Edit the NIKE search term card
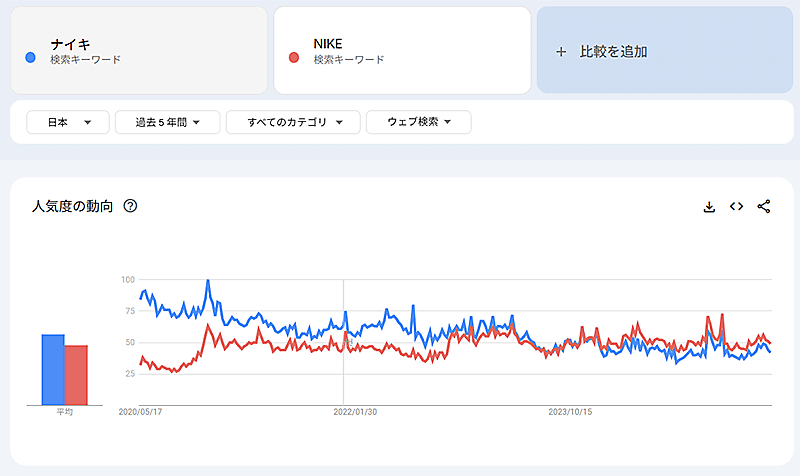800x476 pixels. pos(402,51)
